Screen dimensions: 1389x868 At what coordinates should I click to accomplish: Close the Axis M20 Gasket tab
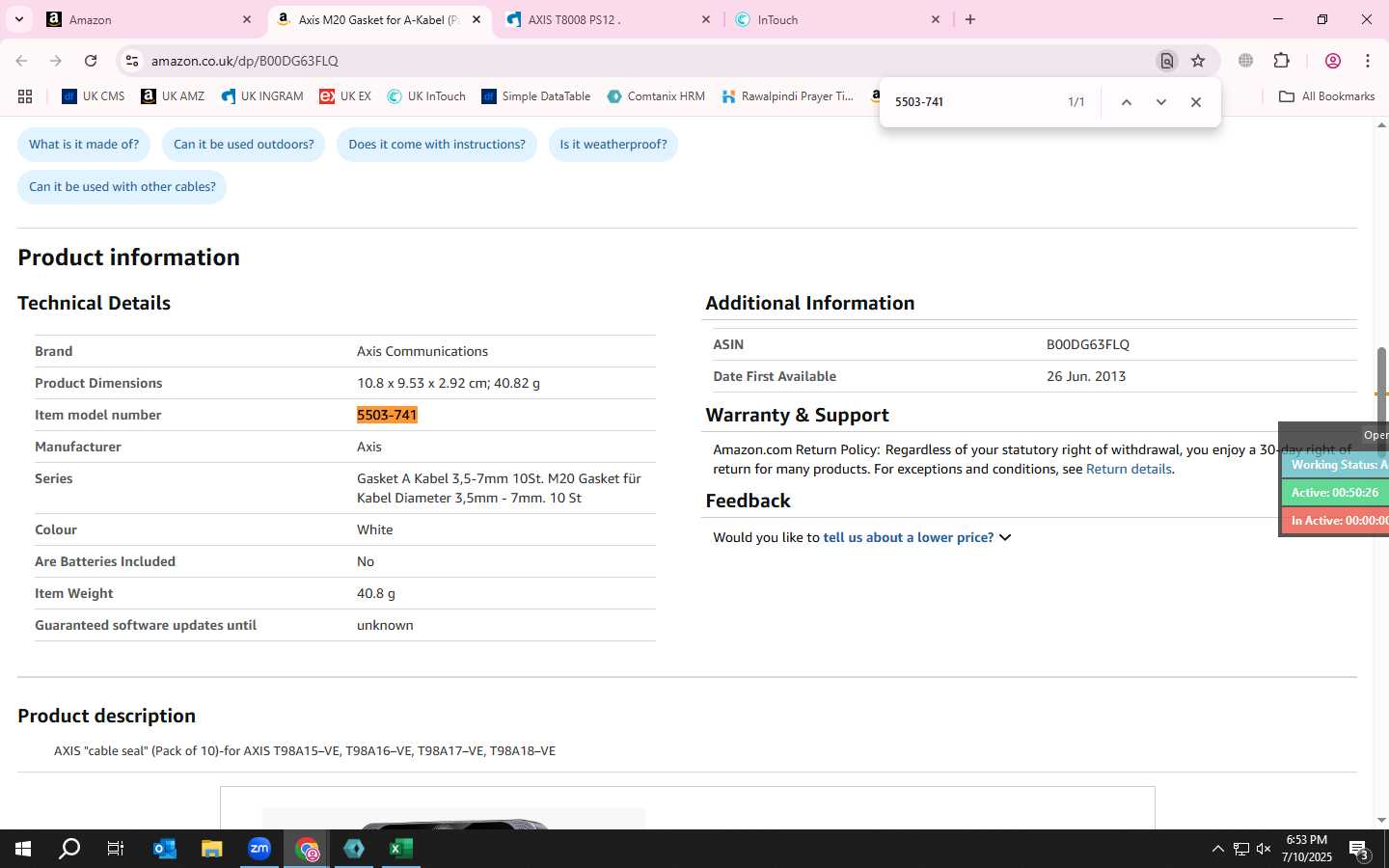click(x=477, y=19)
